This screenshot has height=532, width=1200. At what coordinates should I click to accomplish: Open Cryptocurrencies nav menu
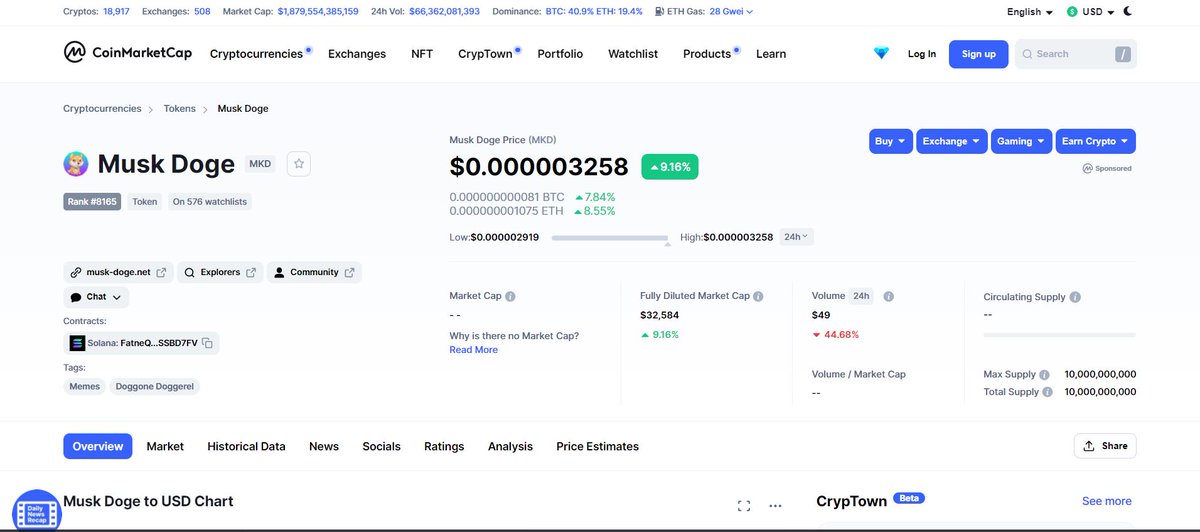[258, 54]
